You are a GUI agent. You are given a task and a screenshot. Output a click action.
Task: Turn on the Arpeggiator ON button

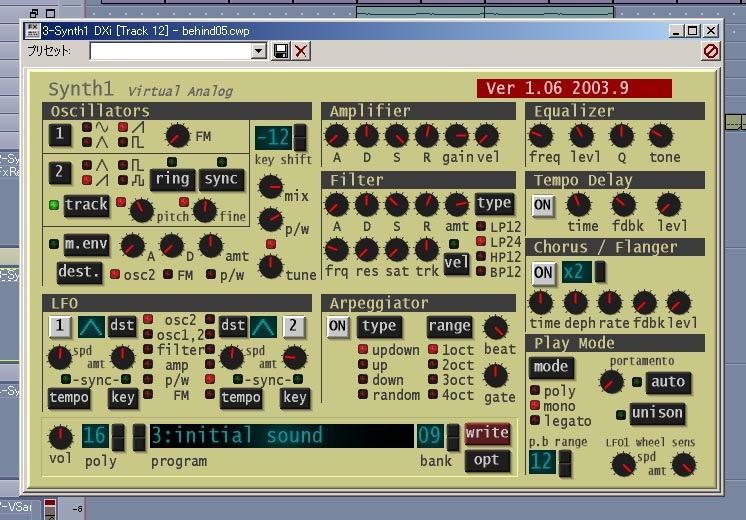(337, 326)
